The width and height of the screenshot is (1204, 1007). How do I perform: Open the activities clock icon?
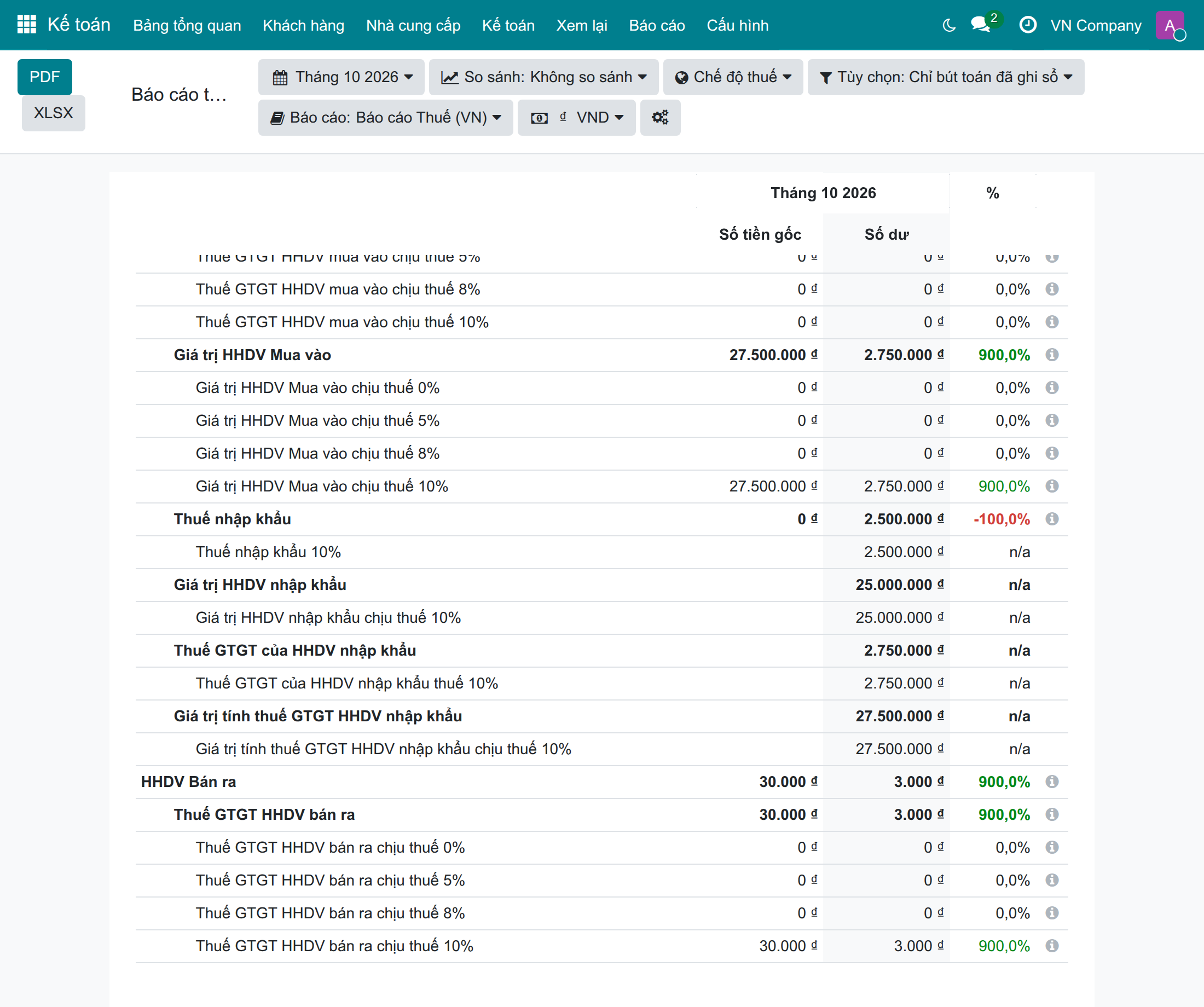pos(1027,25)
